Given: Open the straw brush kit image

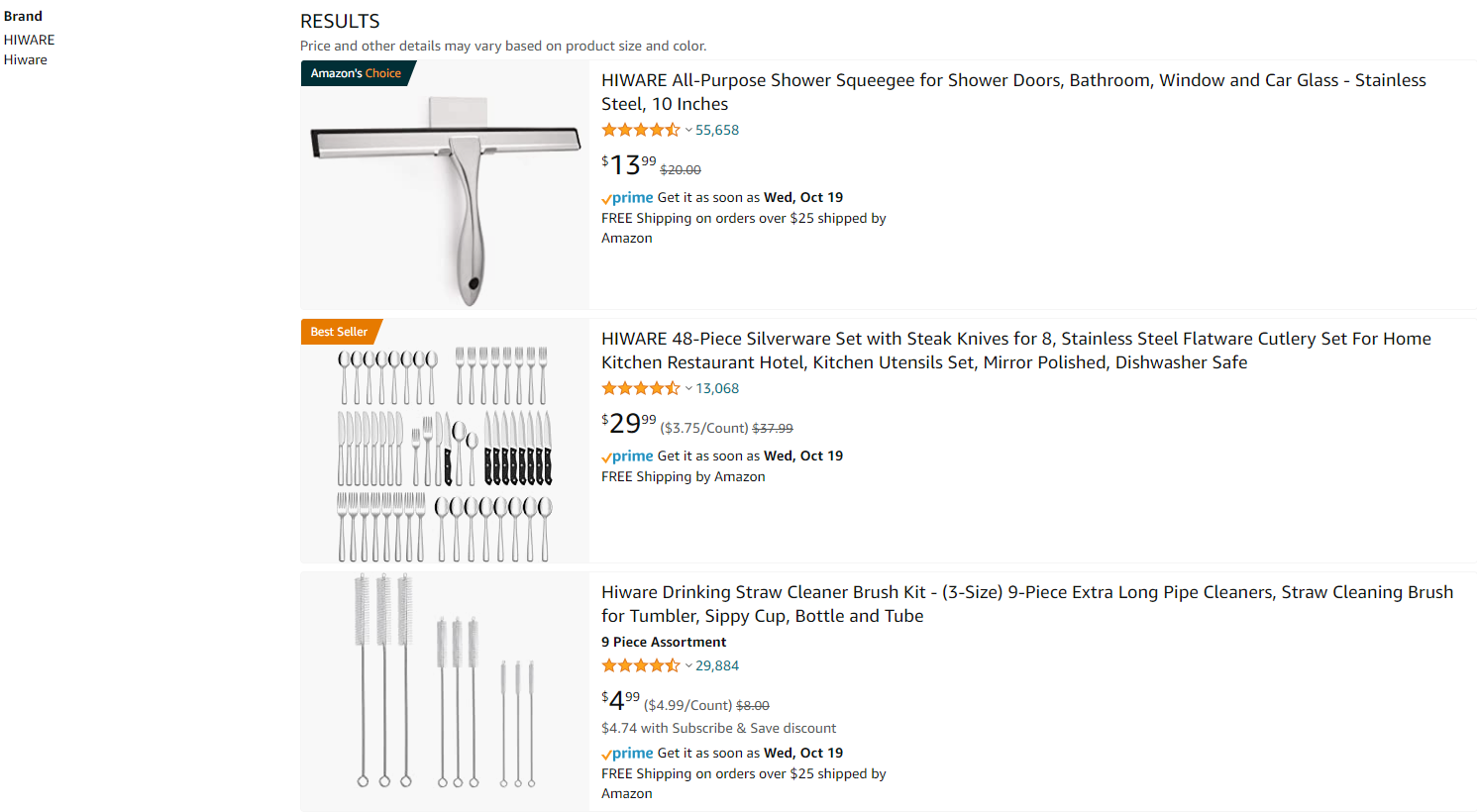Looking at the screenshot, I should coord(445,691).
